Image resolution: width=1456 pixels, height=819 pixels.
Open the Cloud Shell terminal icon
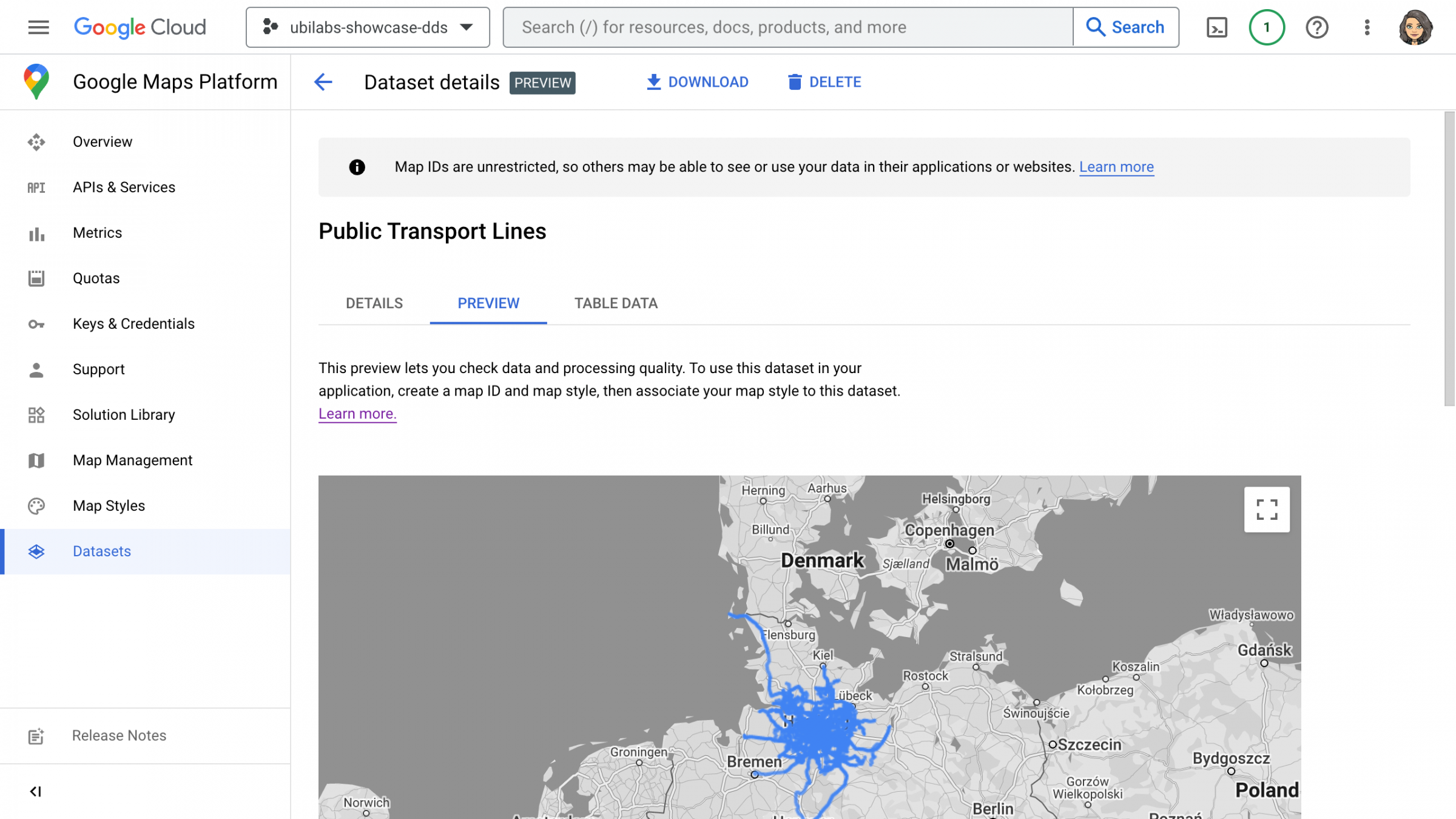(1216, 27)
